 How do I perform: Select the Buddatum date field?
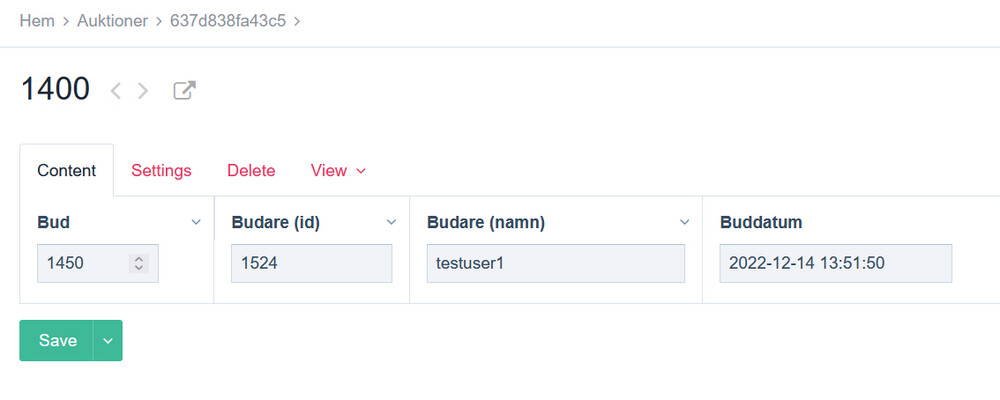(835, 264)
